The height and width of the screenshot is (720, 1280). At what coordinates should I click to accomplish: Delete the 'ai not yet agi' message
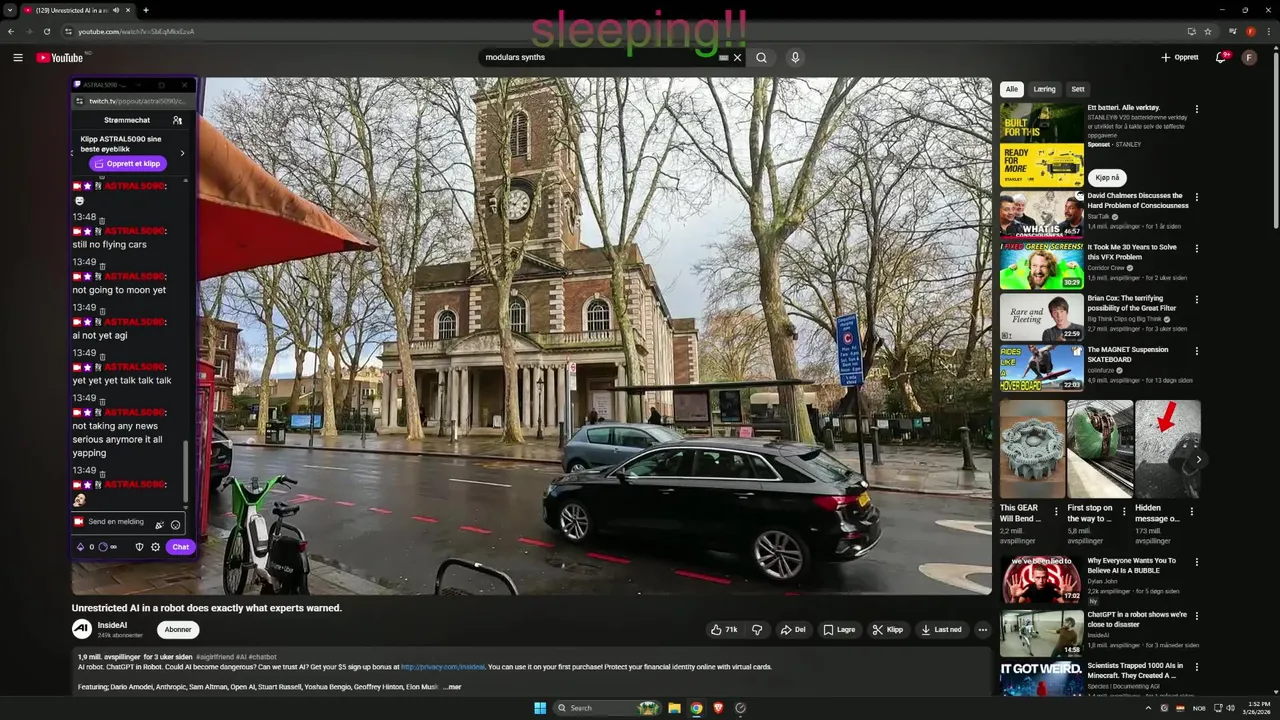pos(101,310)
